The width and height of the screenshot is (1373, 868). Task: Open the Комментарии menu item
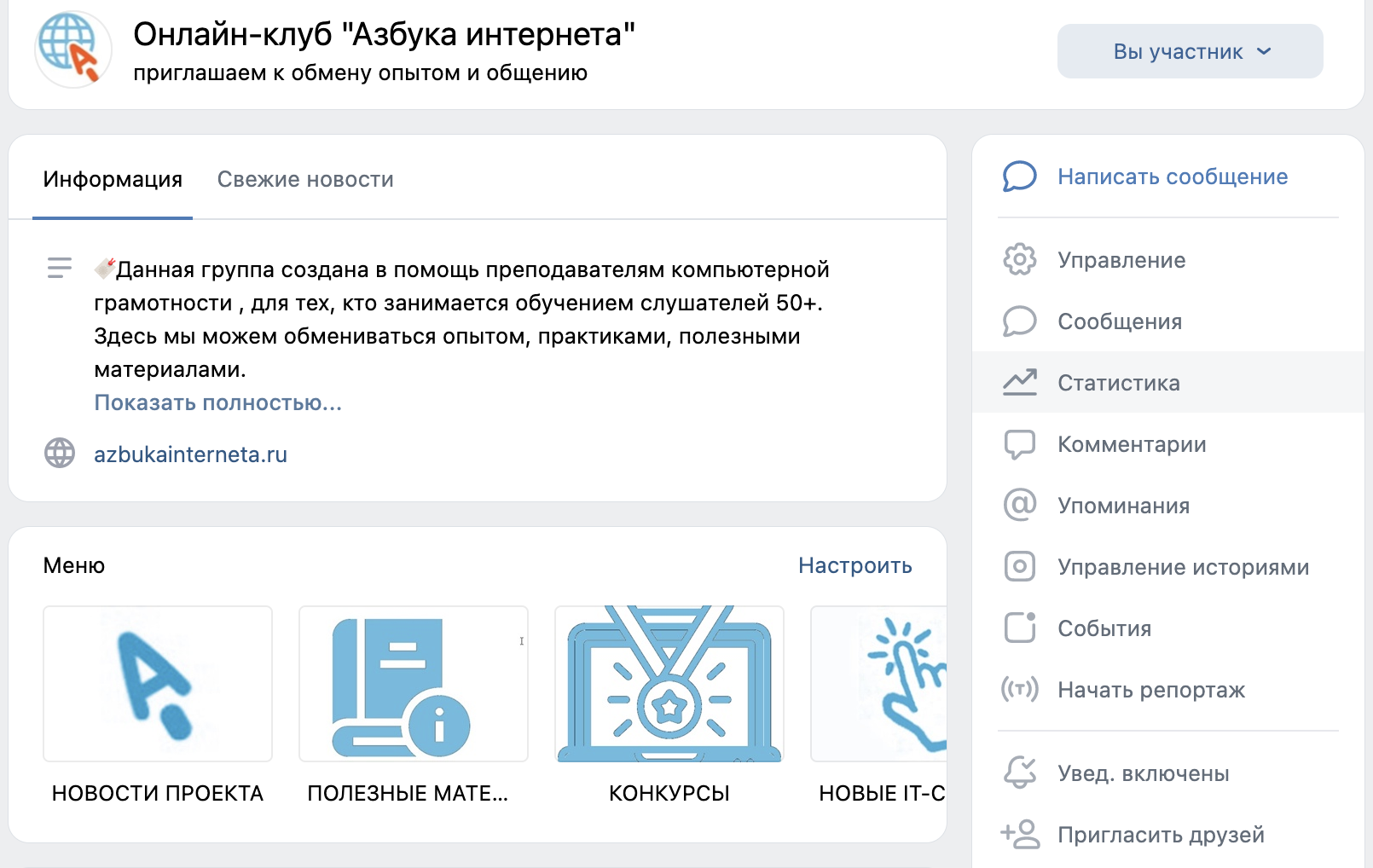[1168, 444]
